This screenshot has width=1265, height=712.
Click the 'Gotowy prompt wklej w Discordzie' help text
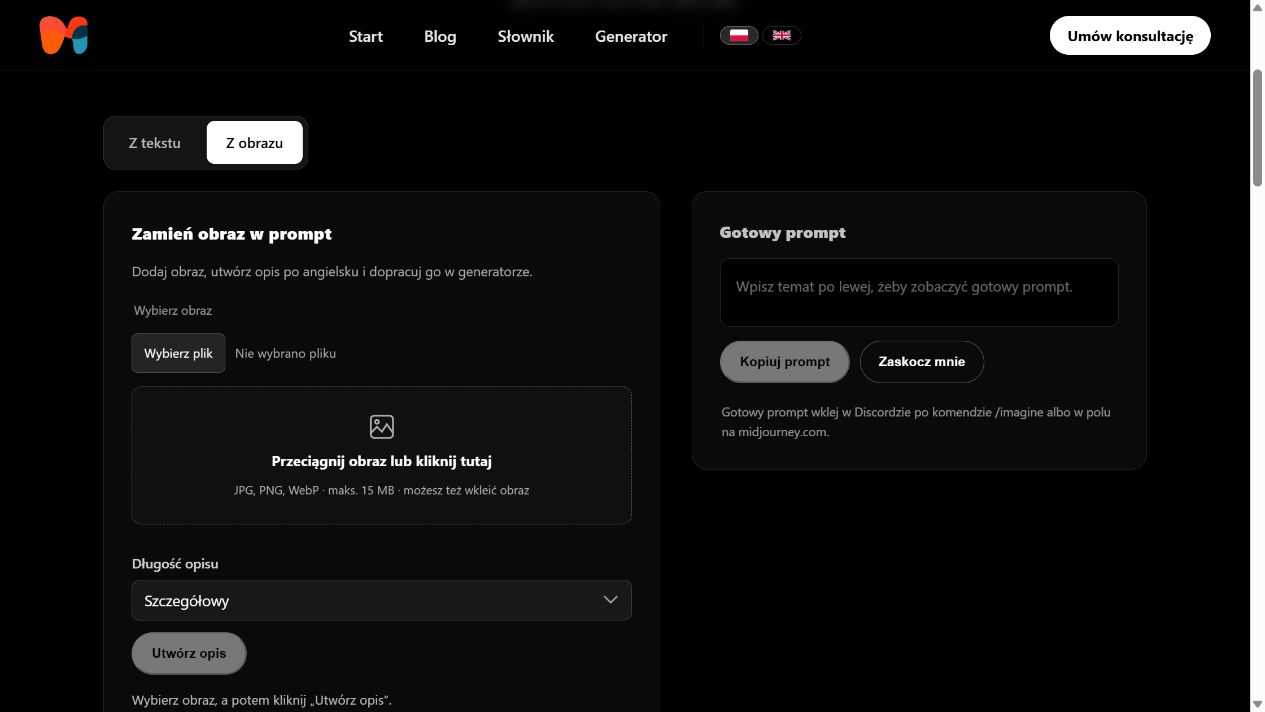pos(916,422)
